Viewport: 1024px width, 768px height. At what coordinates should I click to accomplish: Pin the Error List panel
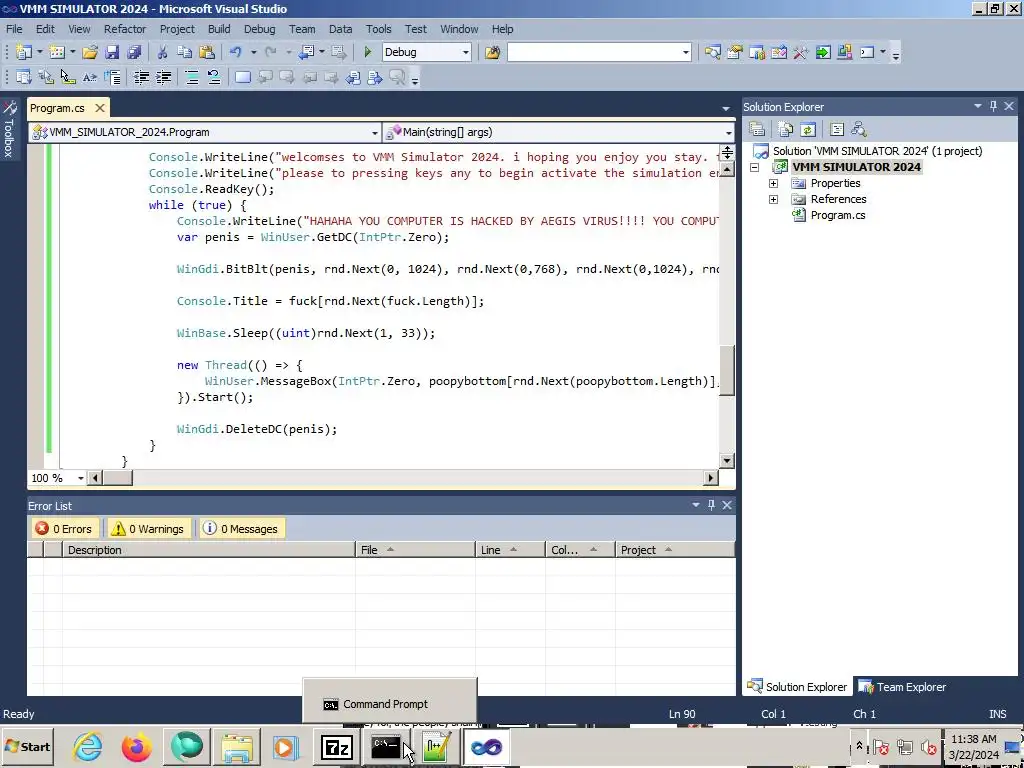pyautogui.click(x=711, y=505)
